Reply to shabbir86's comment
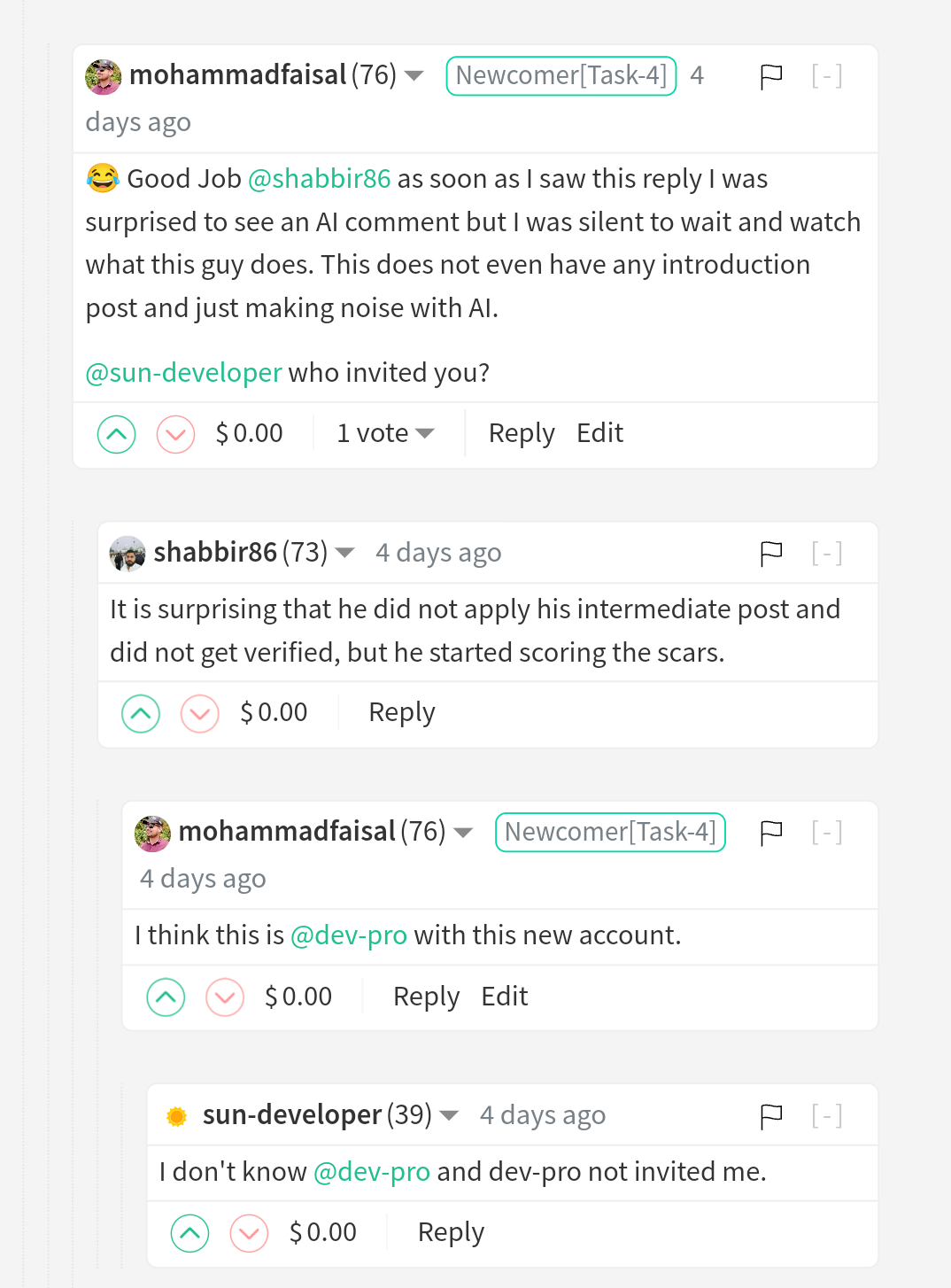The image size is (951, 1288). coord(402,713)
